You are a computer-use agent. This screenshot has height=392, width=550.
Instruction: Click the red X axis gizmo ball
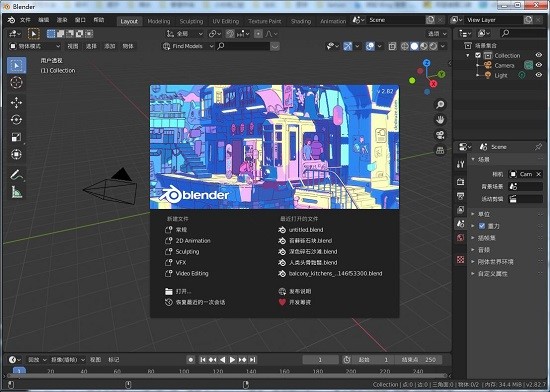(x=434, y=83)
